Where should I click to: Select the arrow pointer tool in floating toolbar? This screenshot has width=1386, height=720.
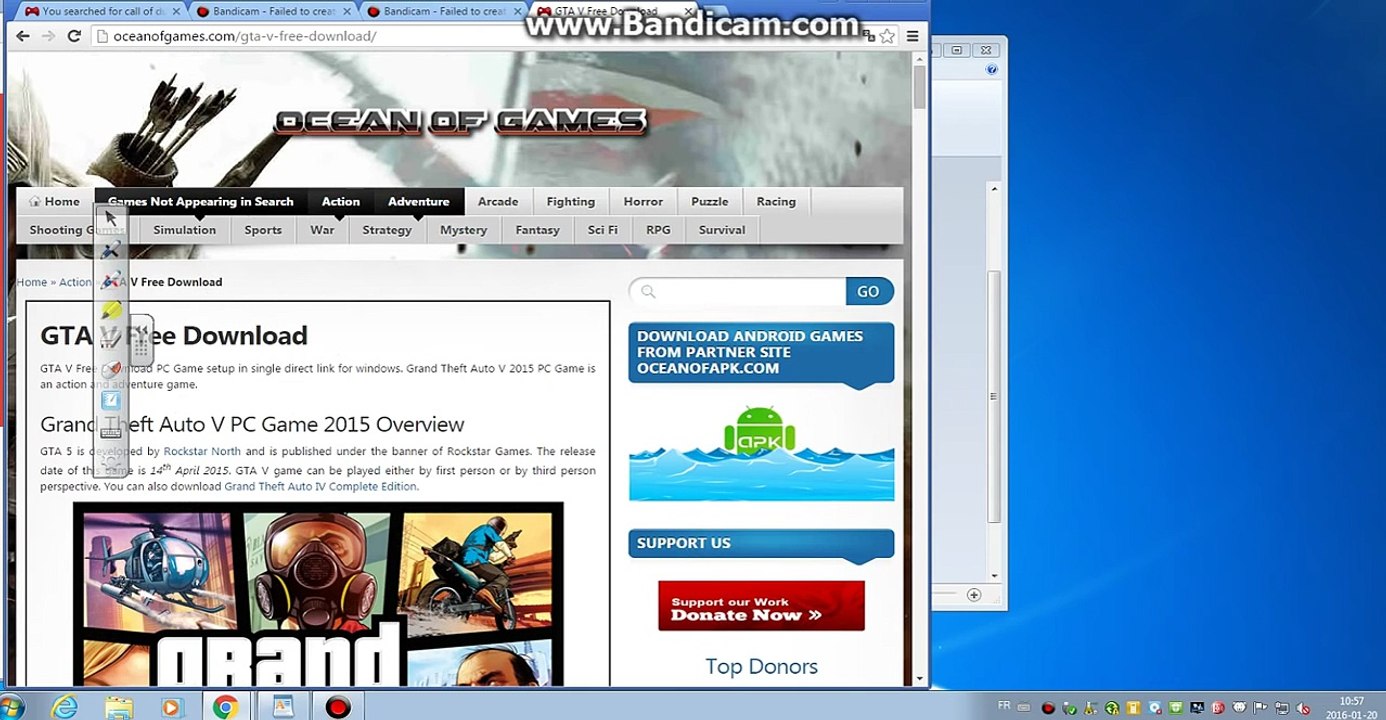pyautogui.click(x=111, y=219)
